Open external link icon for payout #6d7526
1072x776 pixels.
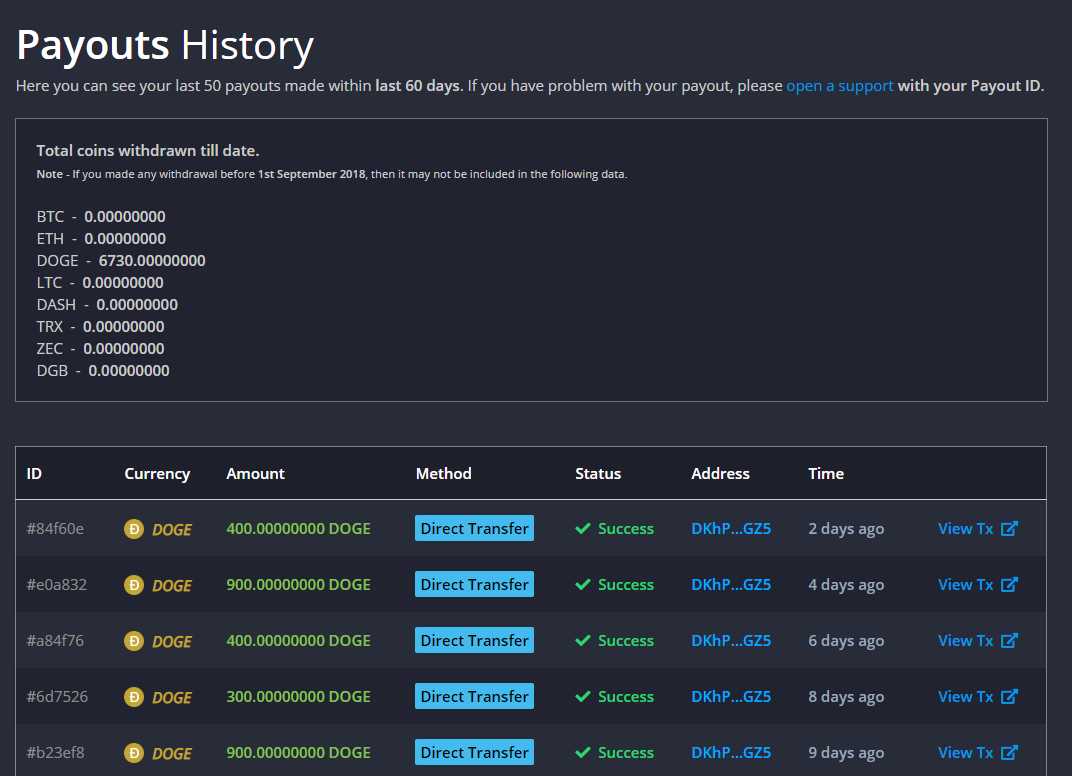pos(1010,697)
